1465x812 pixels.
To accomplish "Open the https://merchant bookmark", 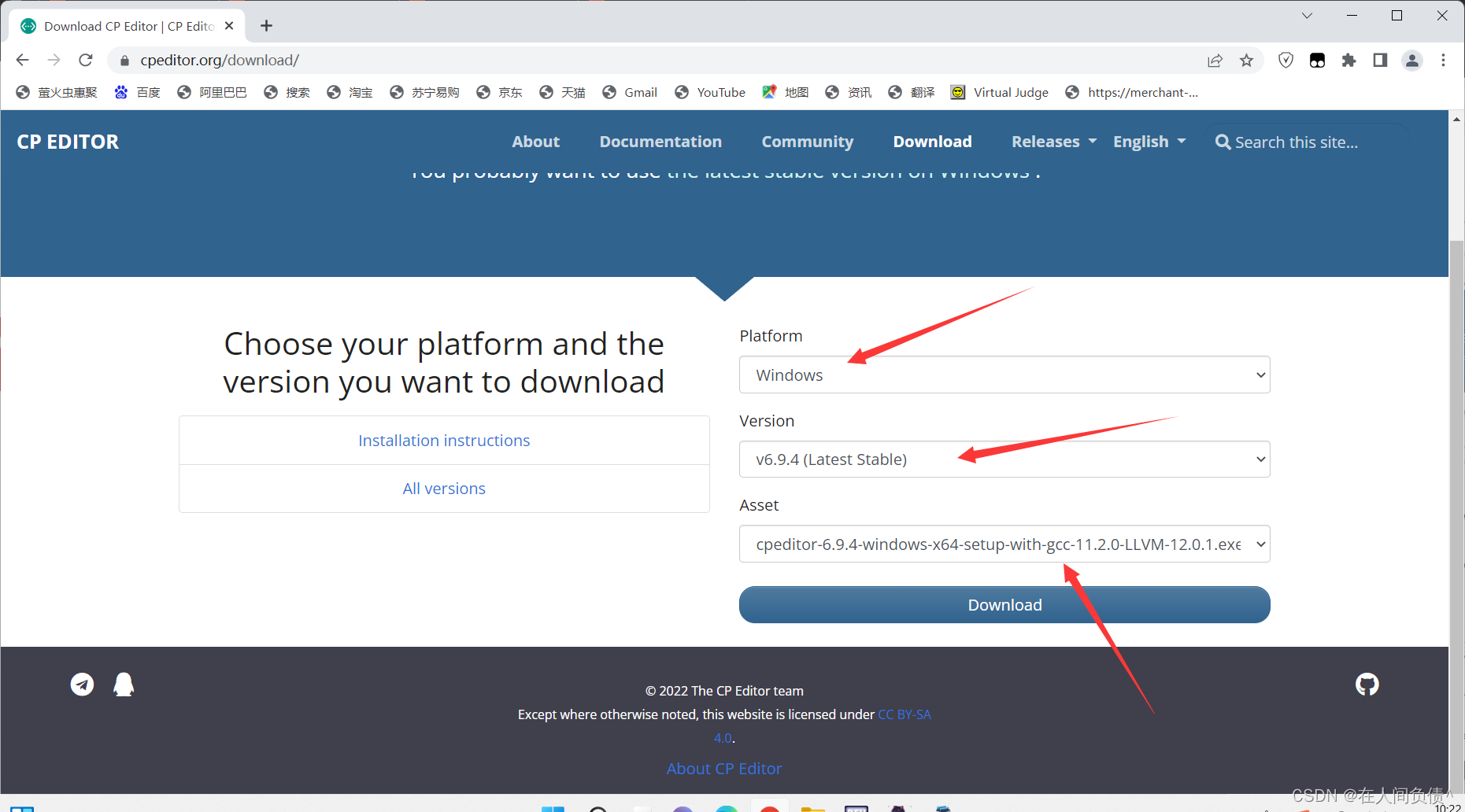I will pyautogui.click(x=1132, y=93).
